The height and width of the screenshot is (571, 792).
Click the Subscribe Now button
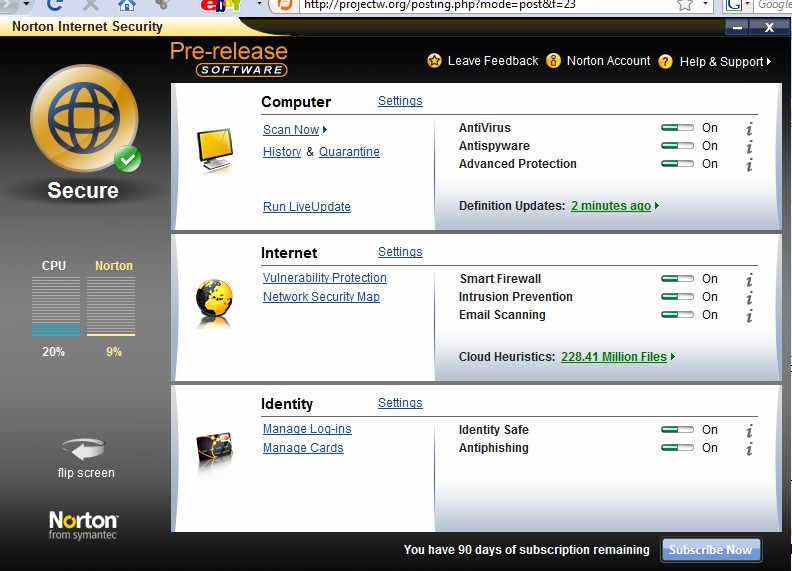coord(711,549)
